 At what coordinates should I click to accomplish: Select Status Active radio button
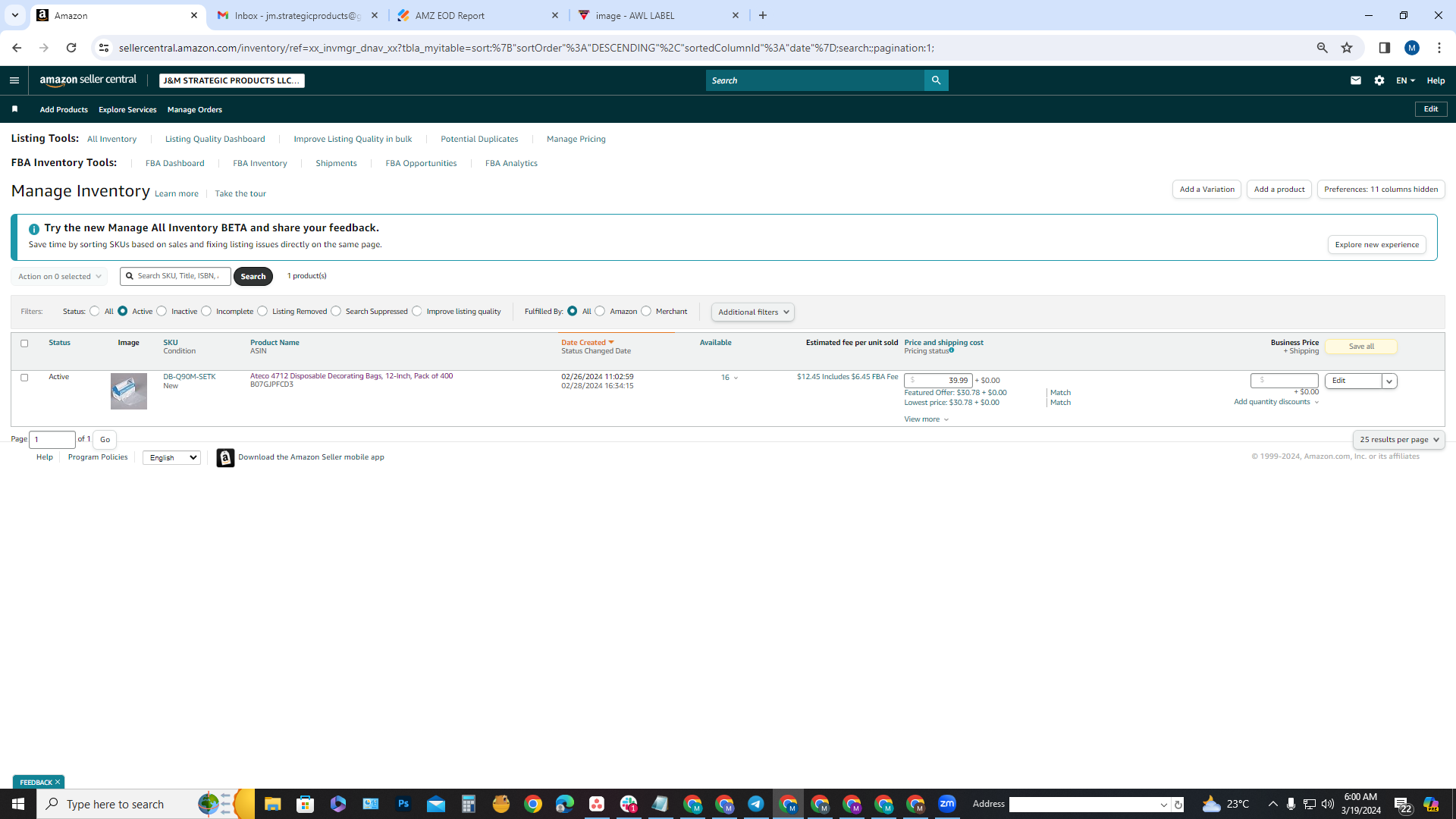pos(122,312)
